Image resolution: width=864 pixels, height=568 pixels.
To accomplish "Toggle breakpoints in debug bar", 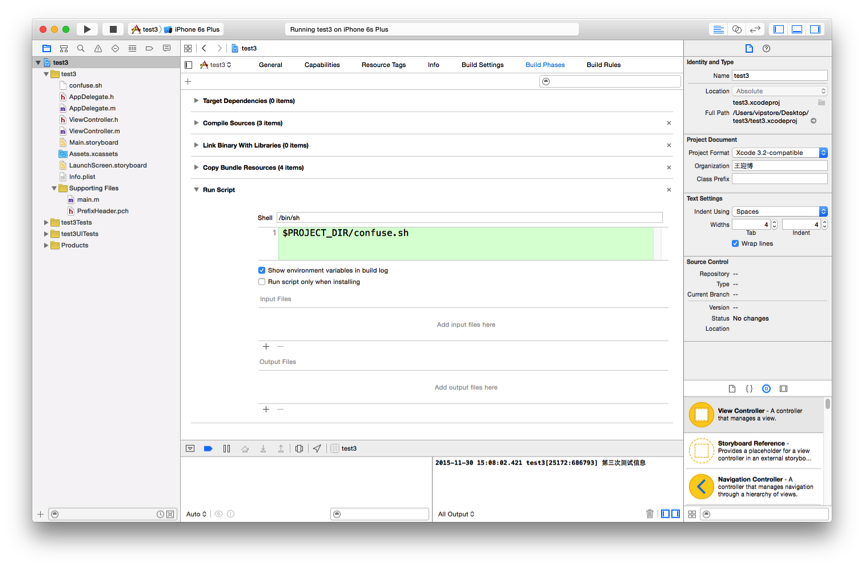I will coord(208,449).
